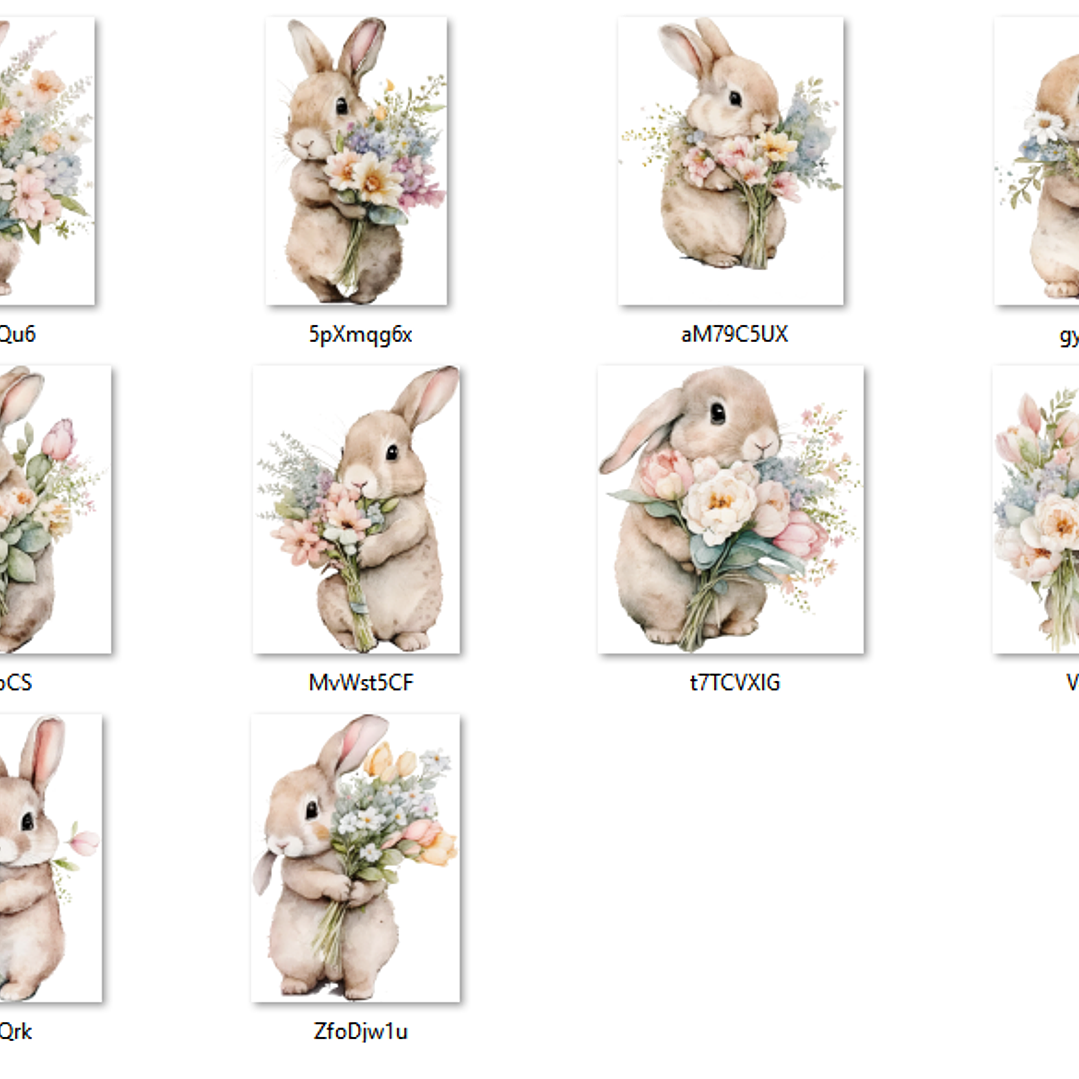This screenshot has width=1079, height=1079.
Task: Click the truncated file name Qu6
Action: 17,335
